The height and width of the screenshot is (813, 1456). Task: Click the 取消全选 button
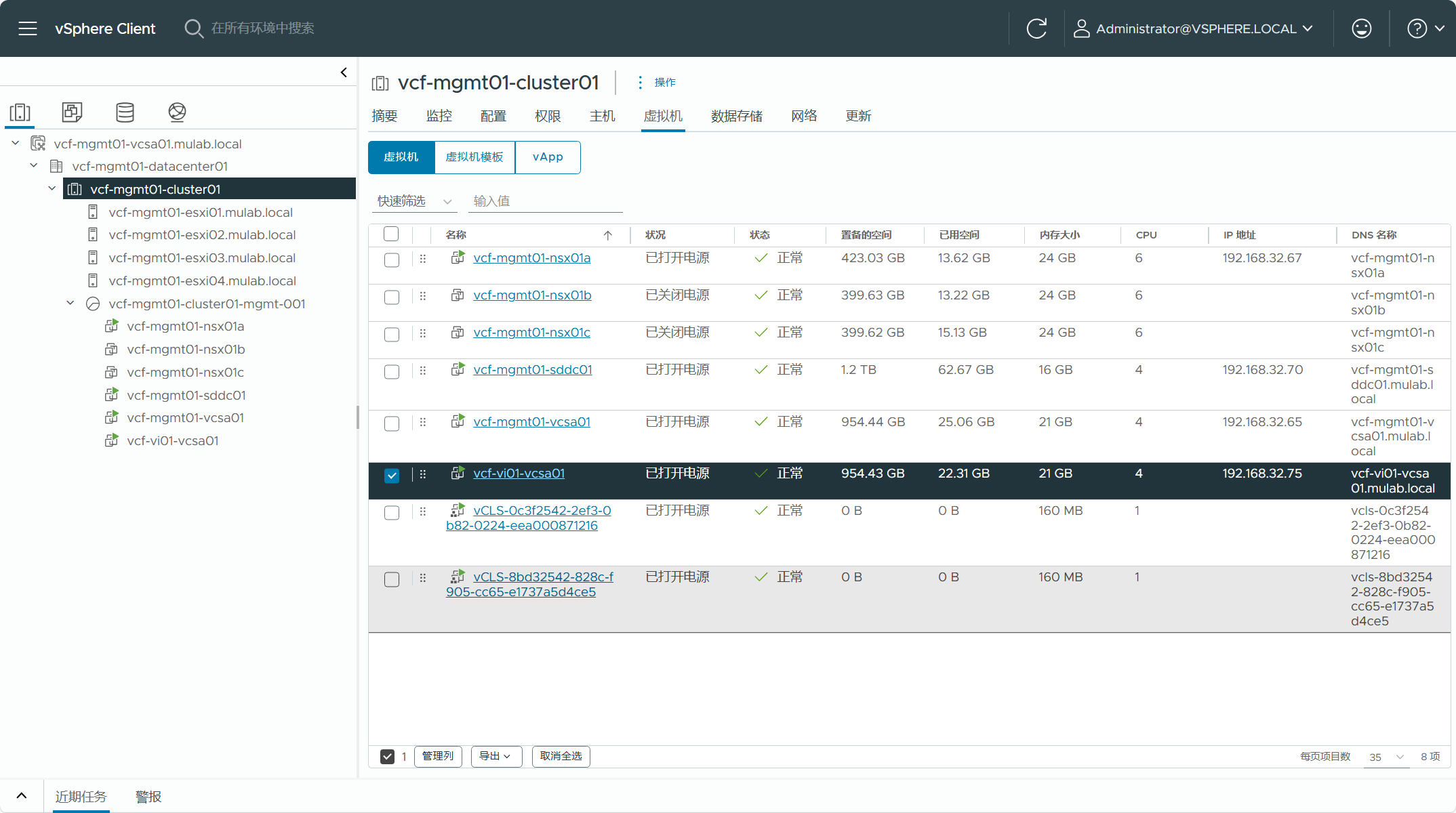point(561,756)
